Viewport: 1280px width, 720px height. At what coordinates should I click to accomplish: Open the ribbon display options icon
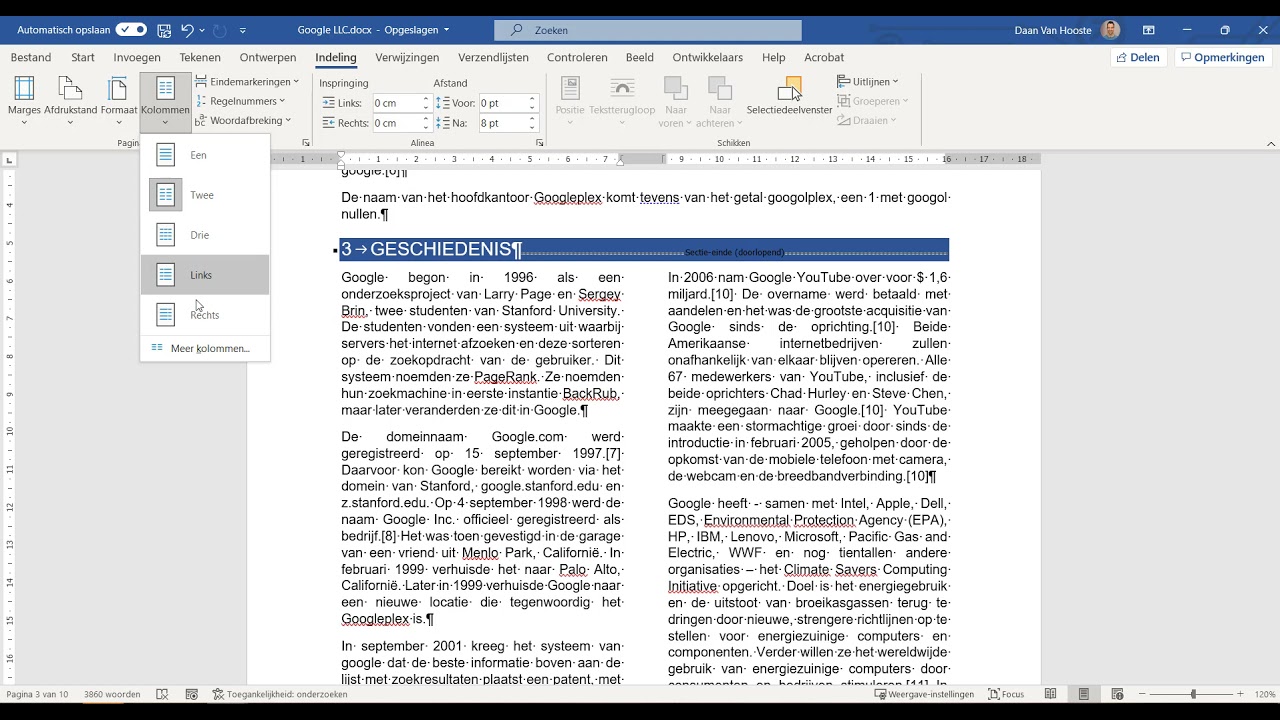pyautogui.click(x=1149, y=30)
